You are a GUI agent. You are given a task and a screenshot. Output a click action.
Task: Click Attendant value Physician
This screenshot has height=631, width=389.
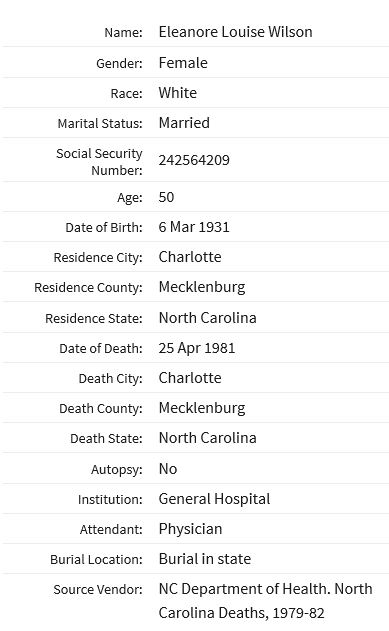190,529
